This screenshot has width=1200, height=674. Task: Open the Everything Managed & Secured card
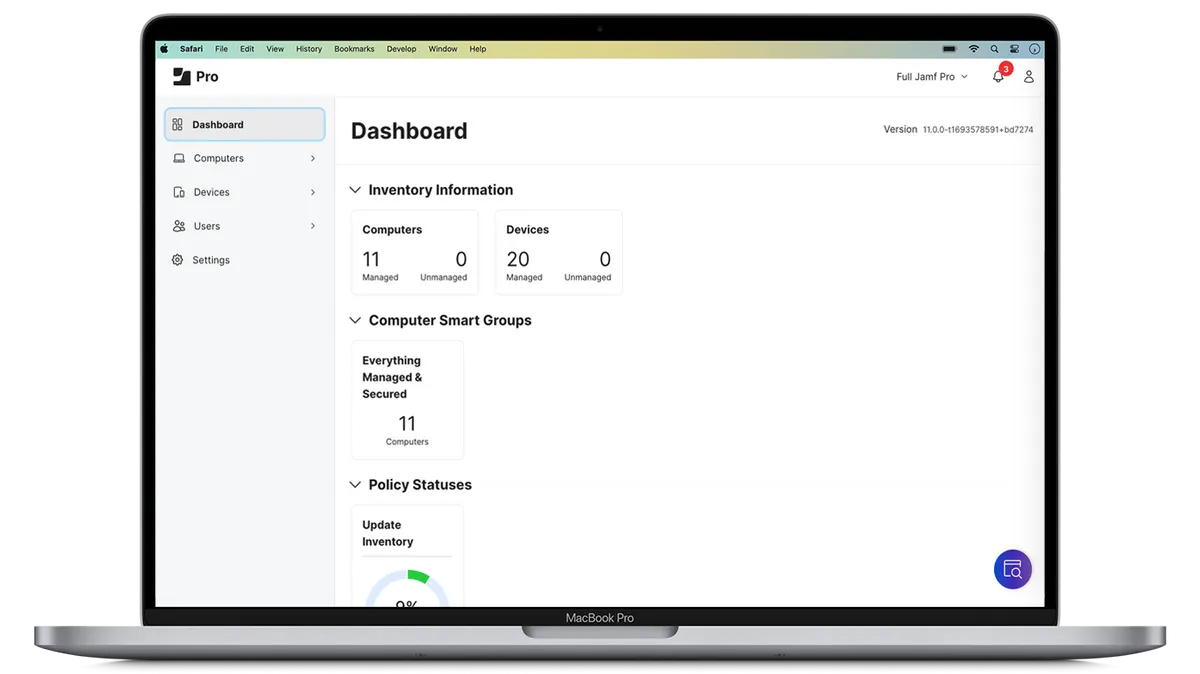[407, 399]
